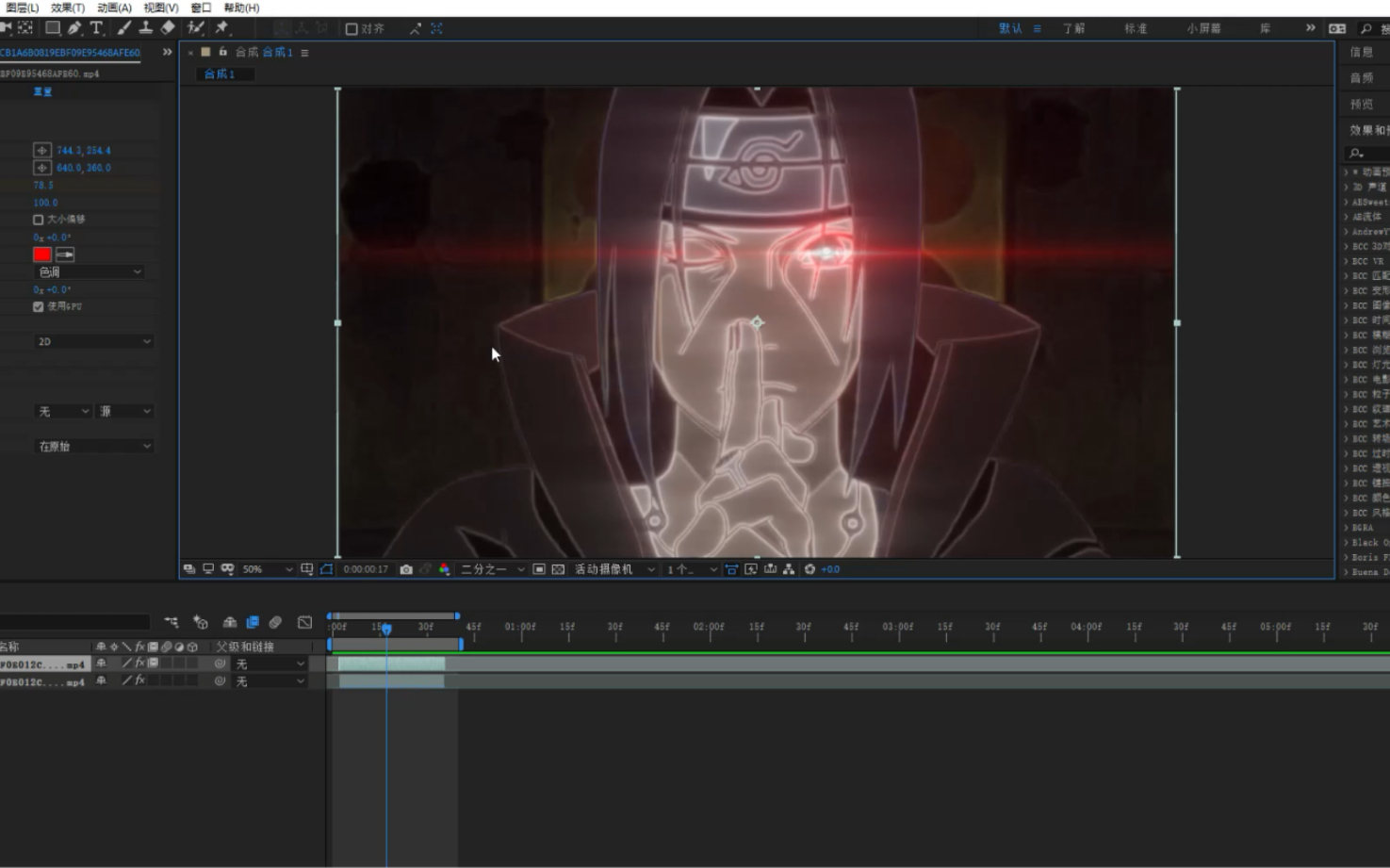
Task: Switch to the 小屏幕 workspace
Action: point(1203,28)
